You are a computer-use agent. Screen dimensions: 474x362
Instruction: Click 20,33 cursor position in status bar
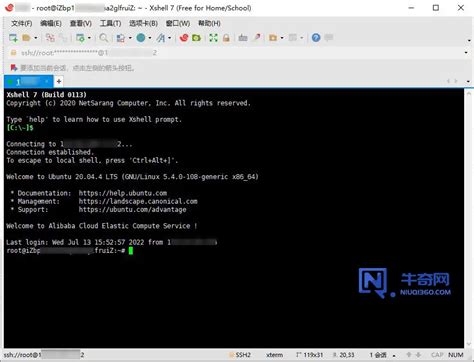click(x=344, y=355)
